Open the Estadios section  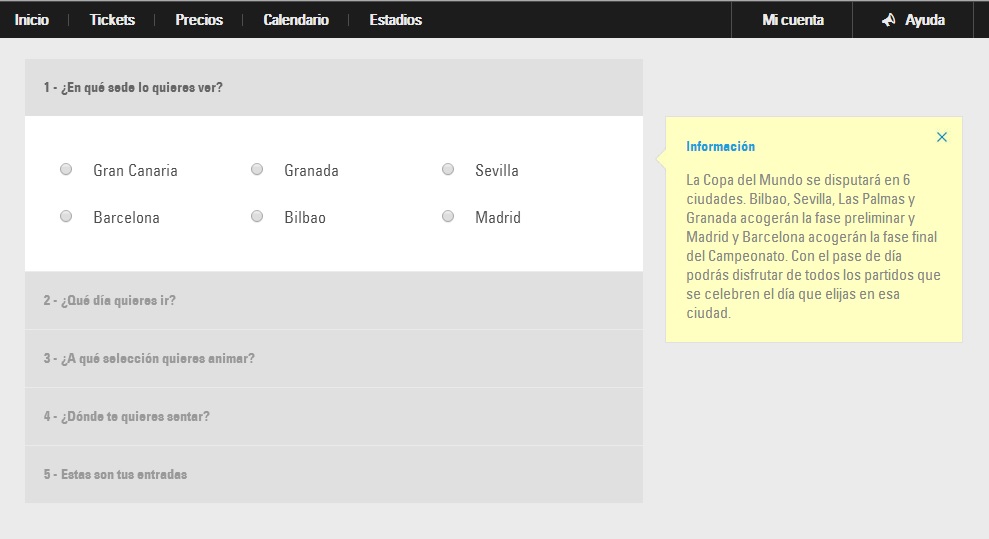395,20
